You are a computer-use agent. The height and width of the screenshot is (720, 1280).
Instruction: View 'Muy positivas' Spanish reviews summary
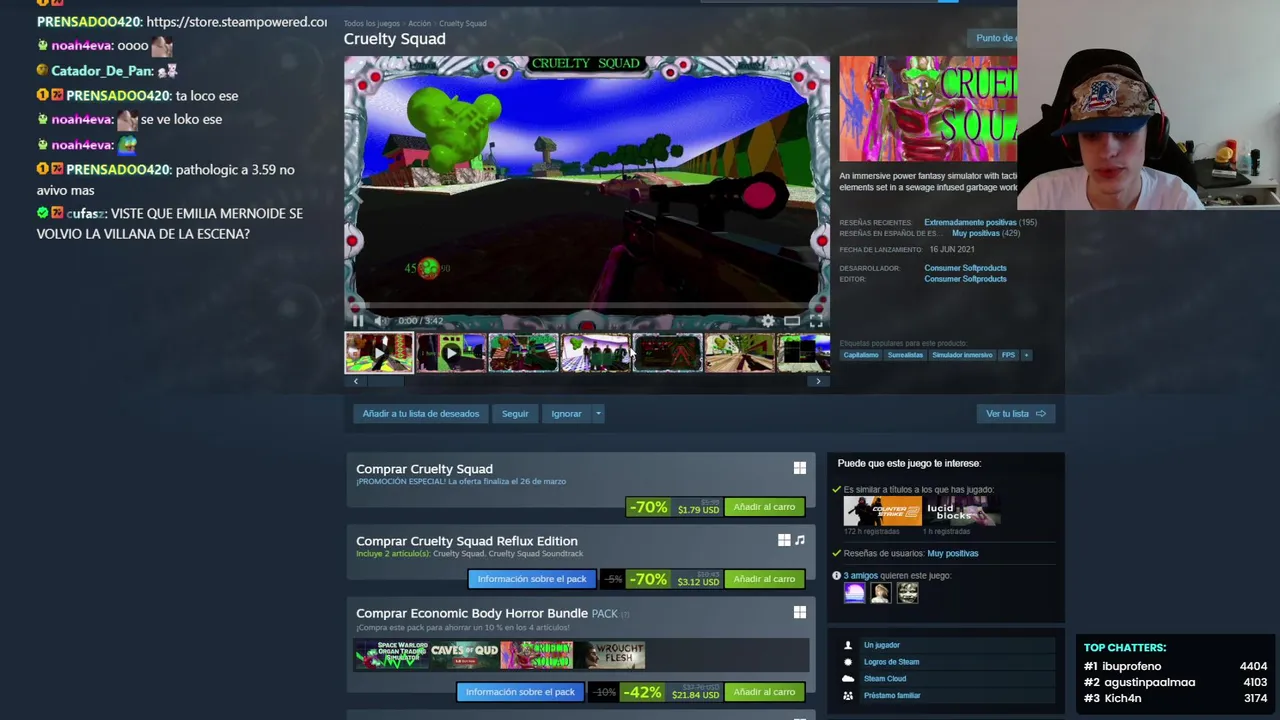975,233
